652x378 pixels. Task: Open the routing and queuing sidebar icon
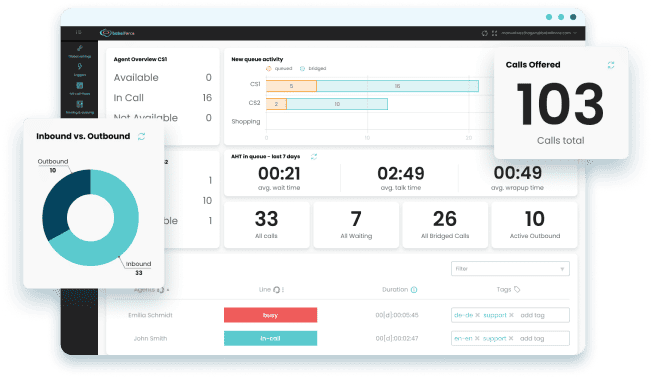coord(79,104)
